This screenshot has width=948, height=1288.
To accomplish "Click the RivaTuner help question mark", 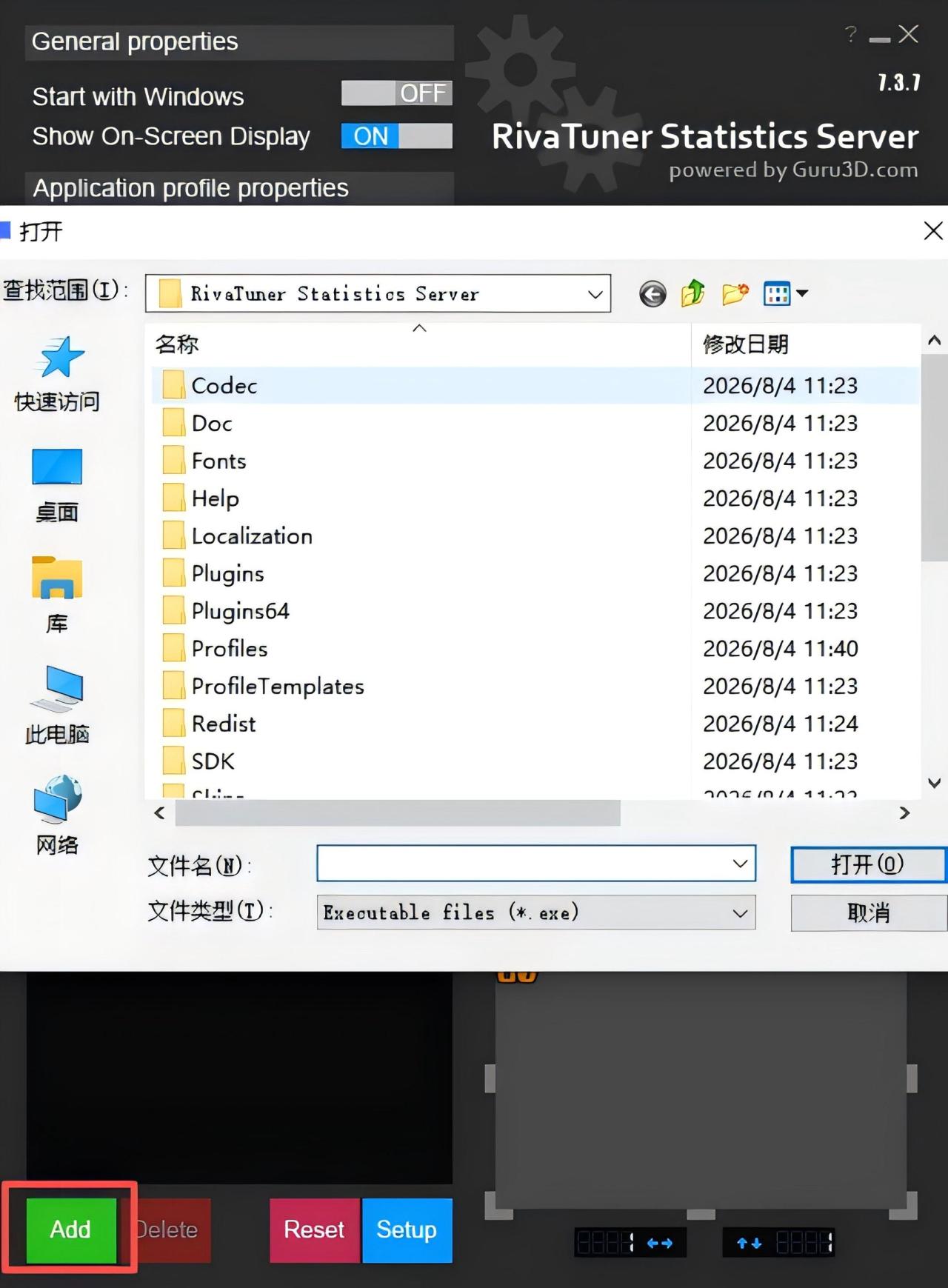I will 851,34.
